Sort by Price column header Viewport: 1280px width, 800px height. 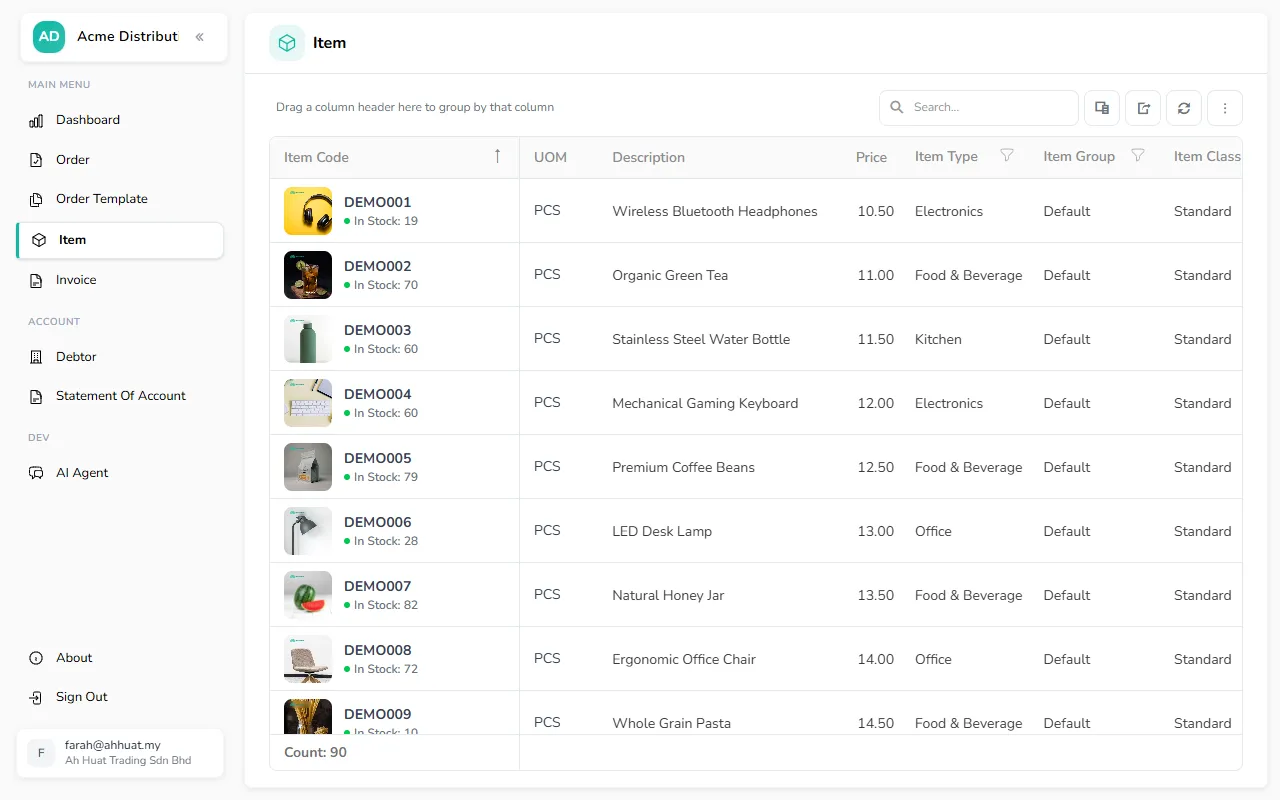(871, 157)
